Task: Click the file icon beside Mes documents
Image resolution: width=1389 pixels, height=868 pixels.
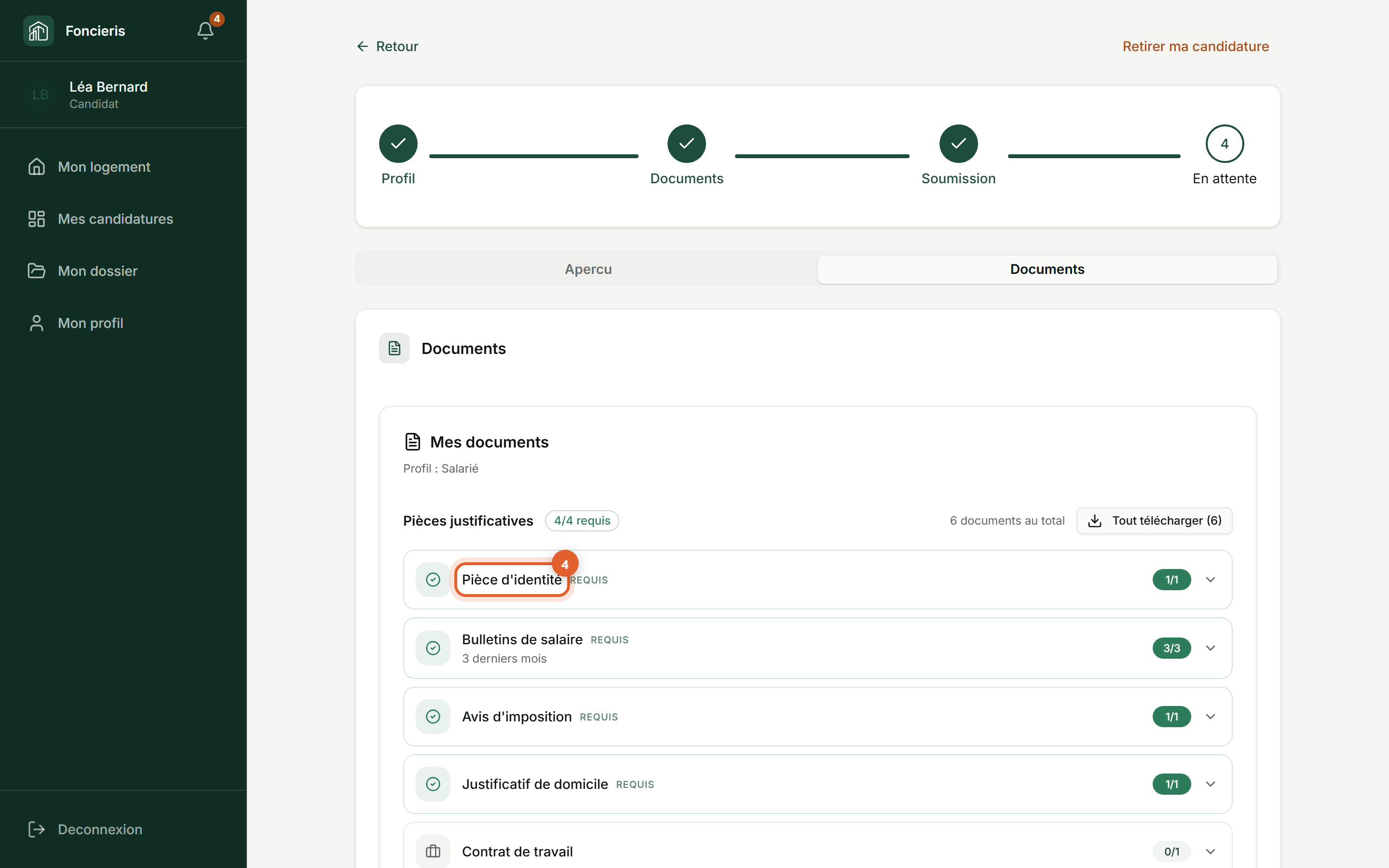Action: [x=413, y=442]
